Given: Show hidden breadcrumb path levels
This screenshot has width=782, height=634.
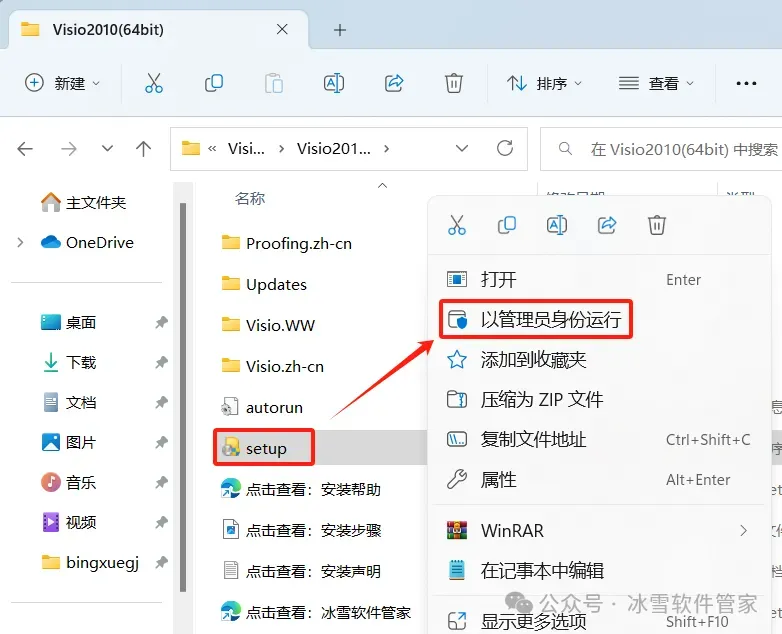Looking at the screenshot, I should point(212,149).
